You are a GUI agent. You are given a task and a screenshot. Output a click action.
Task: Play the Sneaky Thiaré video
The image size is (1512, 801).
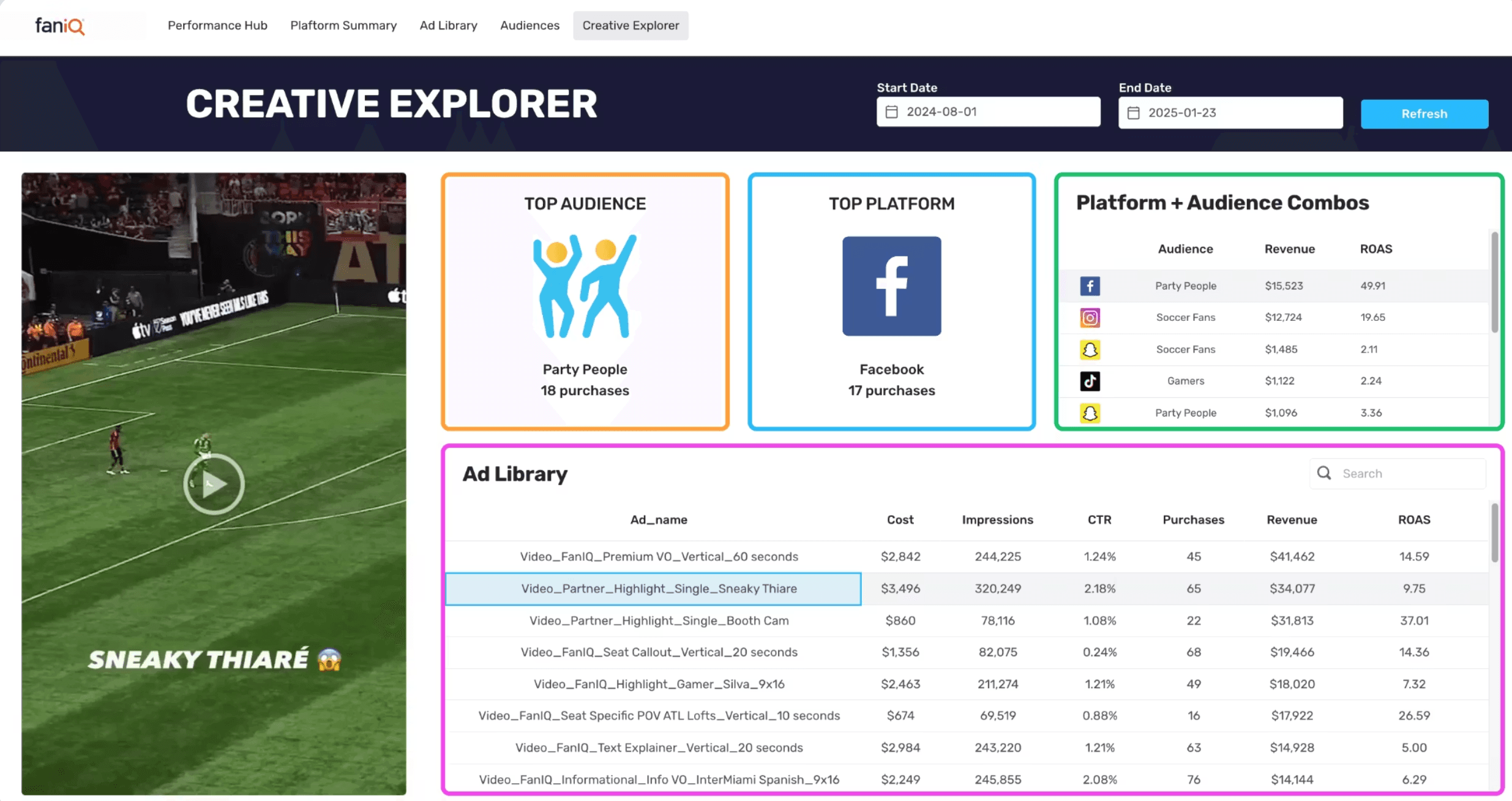tap(214, 484)
